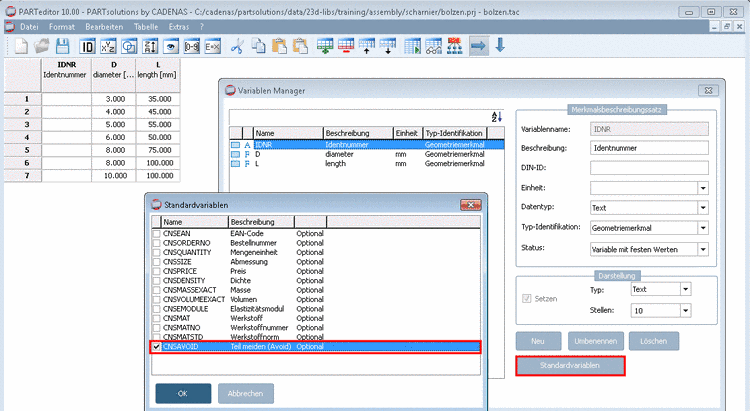750x411 pixels.
Task: Click the New document toolbar icon
Action: [x=22, y=45]
